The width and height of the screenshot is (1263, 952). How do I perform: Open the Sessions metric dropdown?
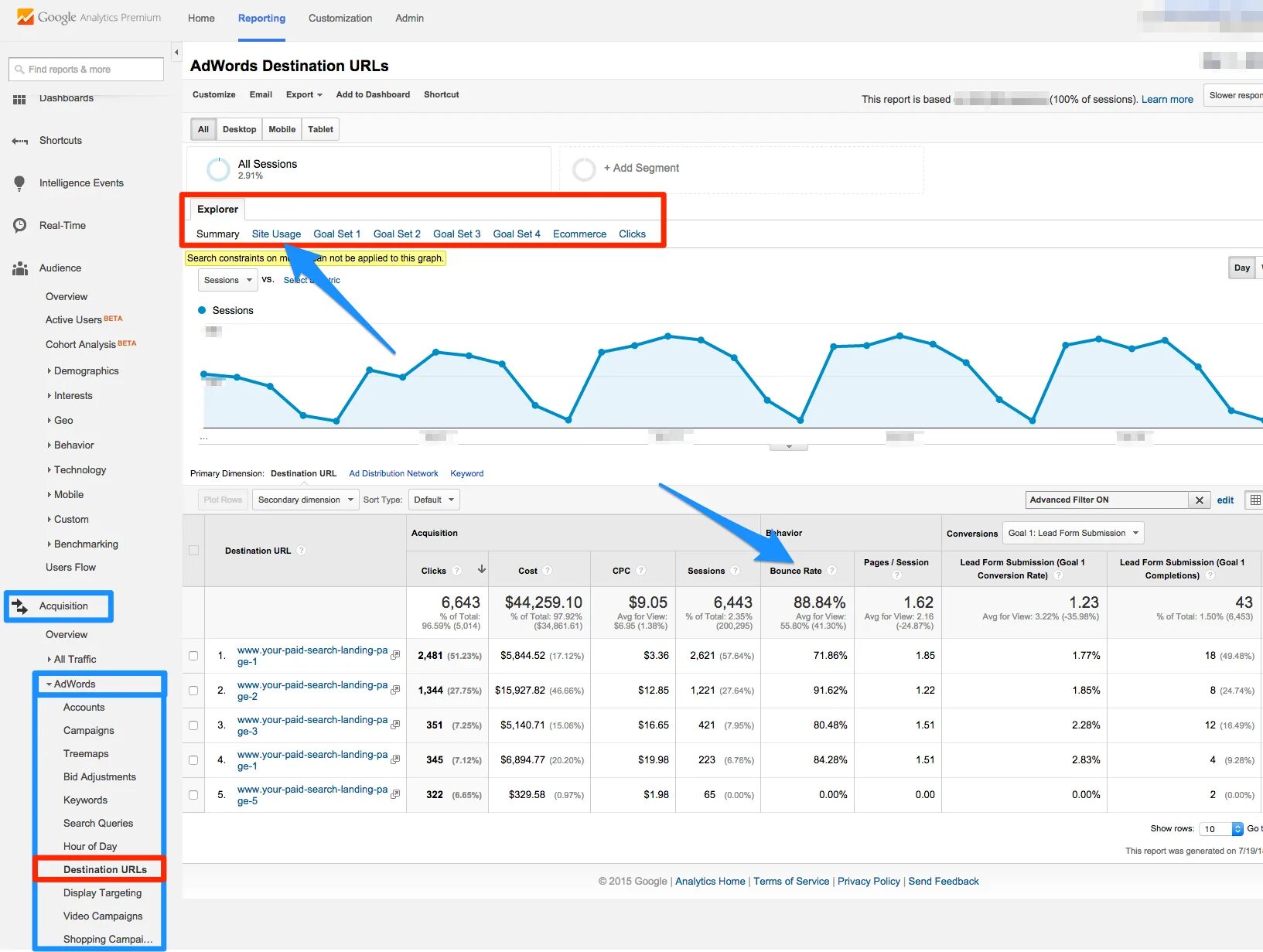tap(227, 280)
